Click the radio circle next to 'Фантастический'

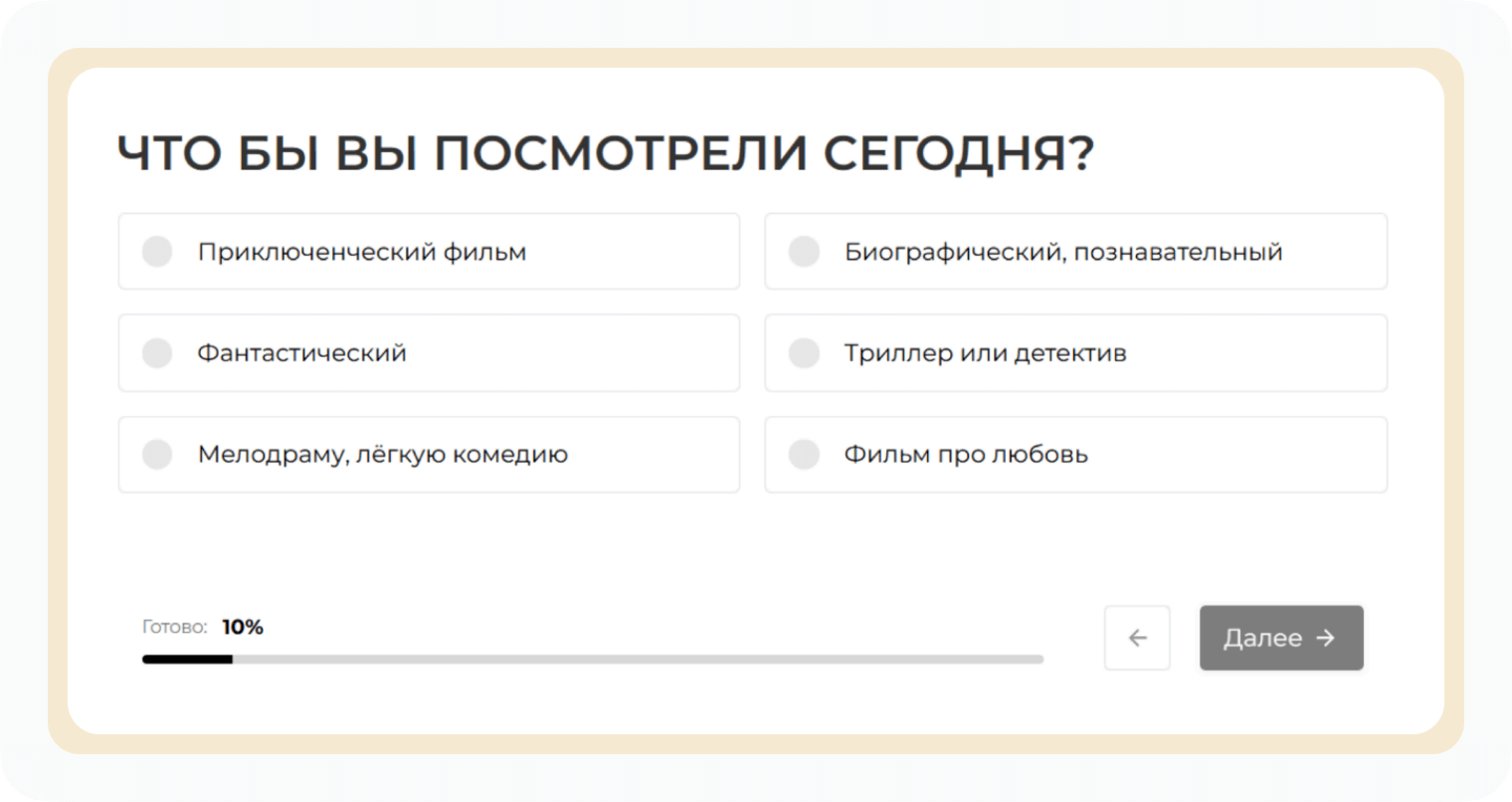tap(156, 353)
